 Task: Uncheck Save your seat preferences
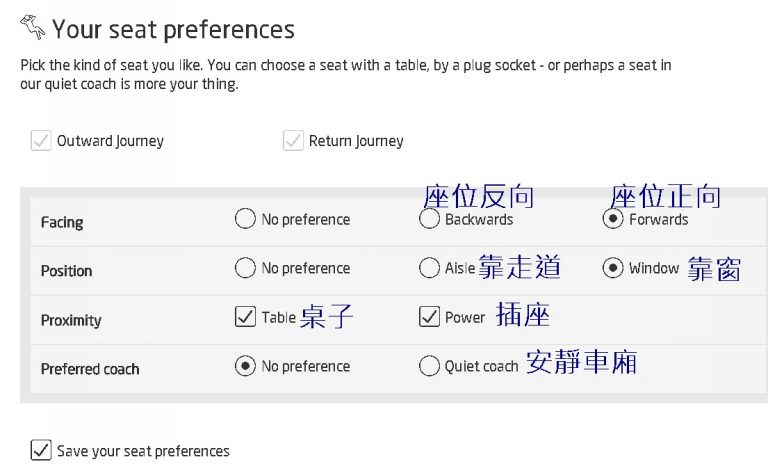[x=41, y=450]
